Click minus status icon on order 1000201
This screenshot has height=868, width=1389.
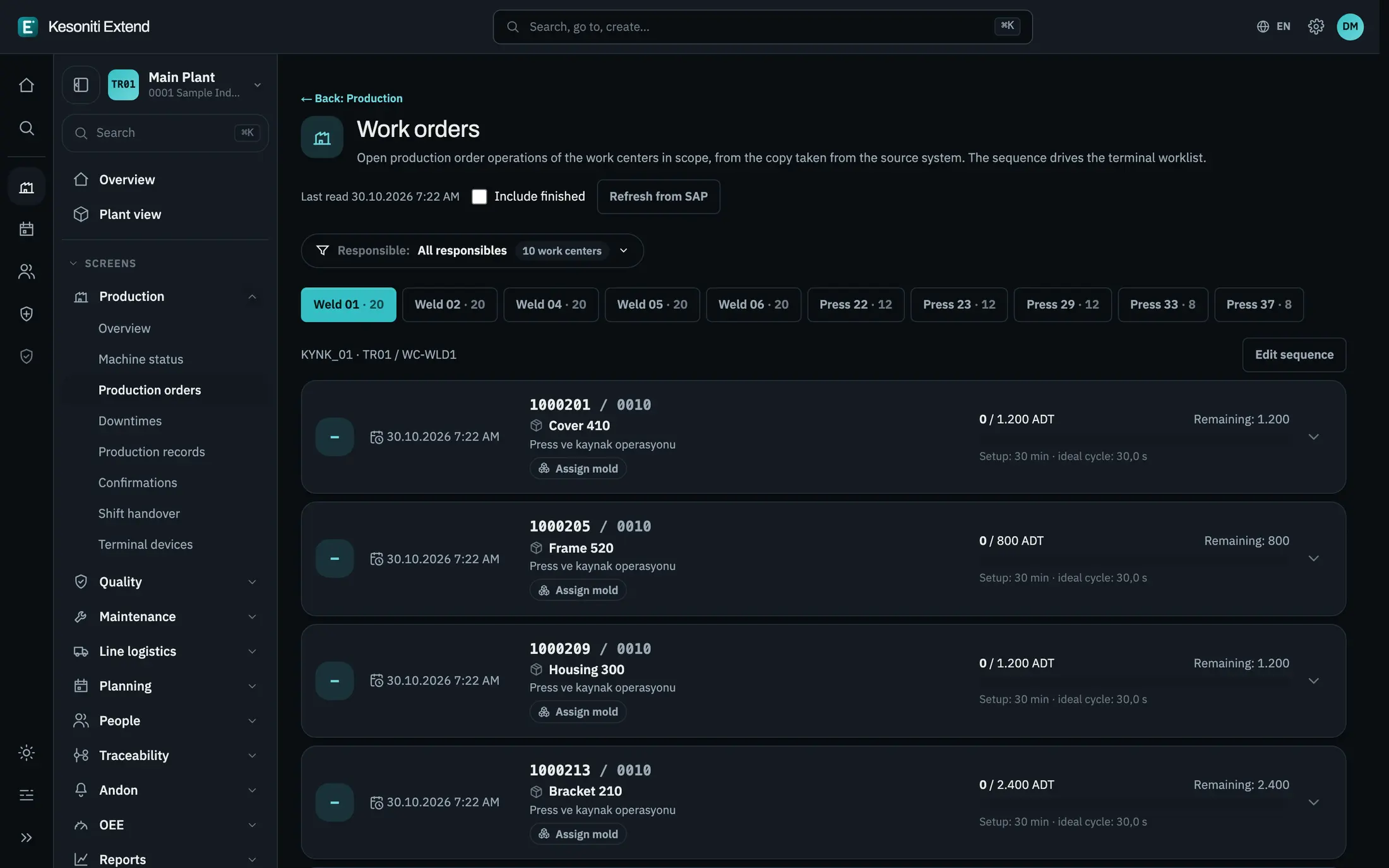pos(335,437)
